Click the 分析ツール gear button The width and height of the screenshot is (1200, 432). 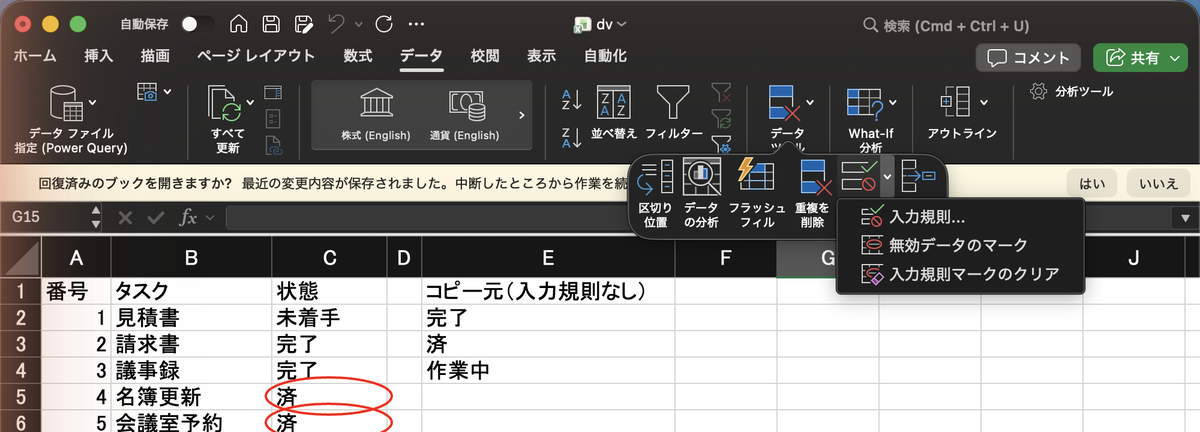(x=1071, y=92)
